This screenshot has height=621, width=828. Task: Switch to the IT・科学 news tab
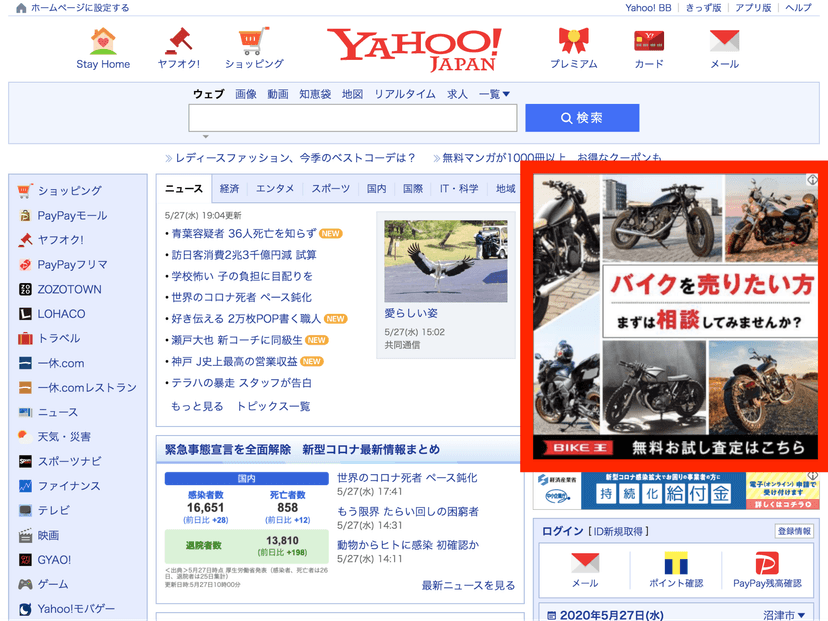459,189
